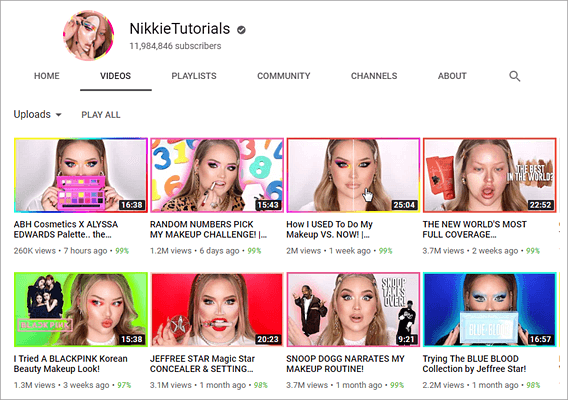
Task: Click RANDOM NUMBERS PICK MY MAKEUP CHALLENGE title
Action: pyautogui.click(x=208, y=229)
